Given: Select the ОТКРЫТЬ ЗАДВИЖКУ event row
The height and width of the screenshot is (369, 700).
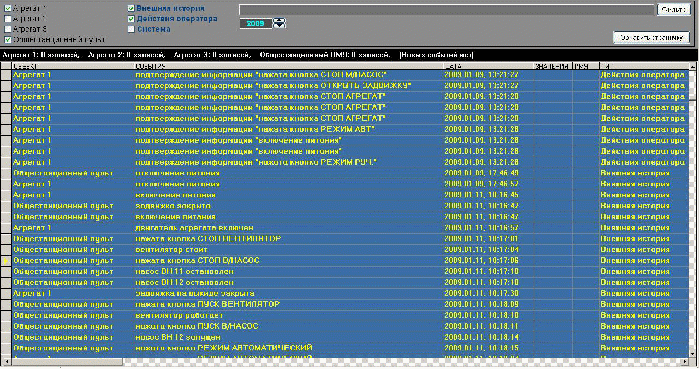Looking at the screenshot, I should tap(350, 86).
